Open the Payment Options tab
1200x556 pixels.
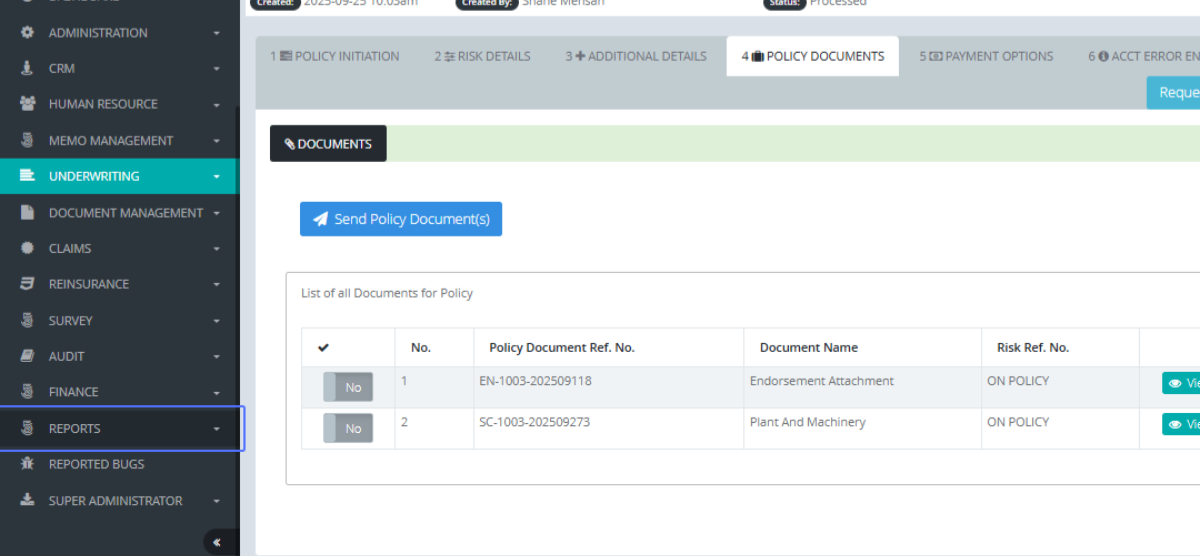pyautogui.click(x=986, y=56)
